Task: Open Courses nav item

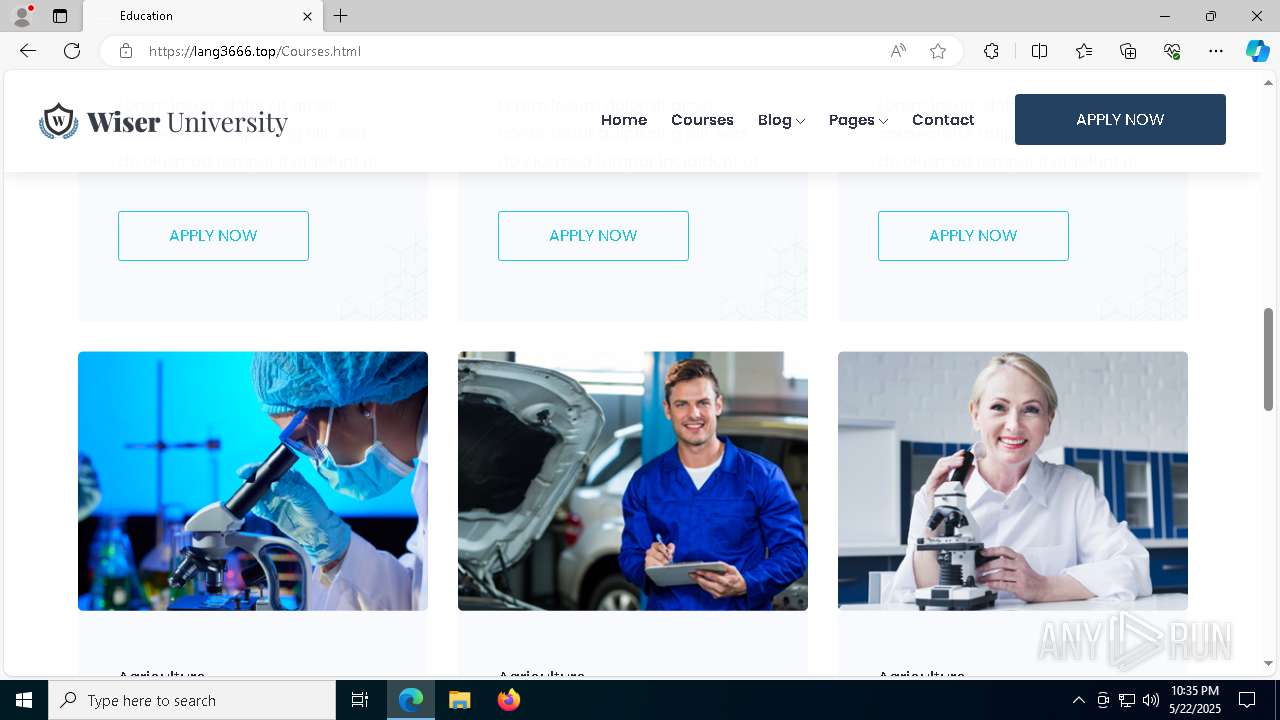Action: point(702,120)
